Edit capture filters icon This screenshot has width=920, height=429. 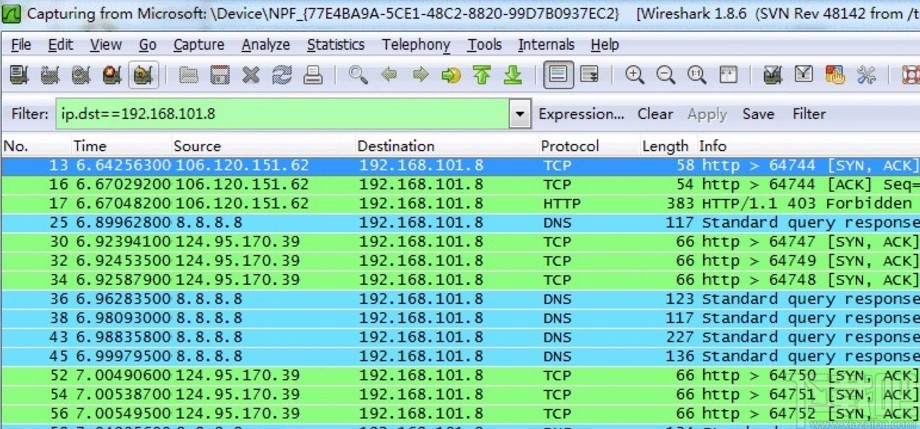(773, 75)
